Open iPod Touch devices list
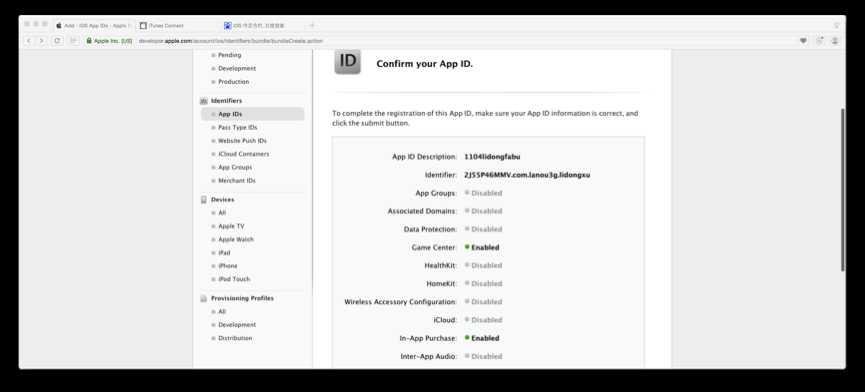Screen dimensions: 865x392 234,279
